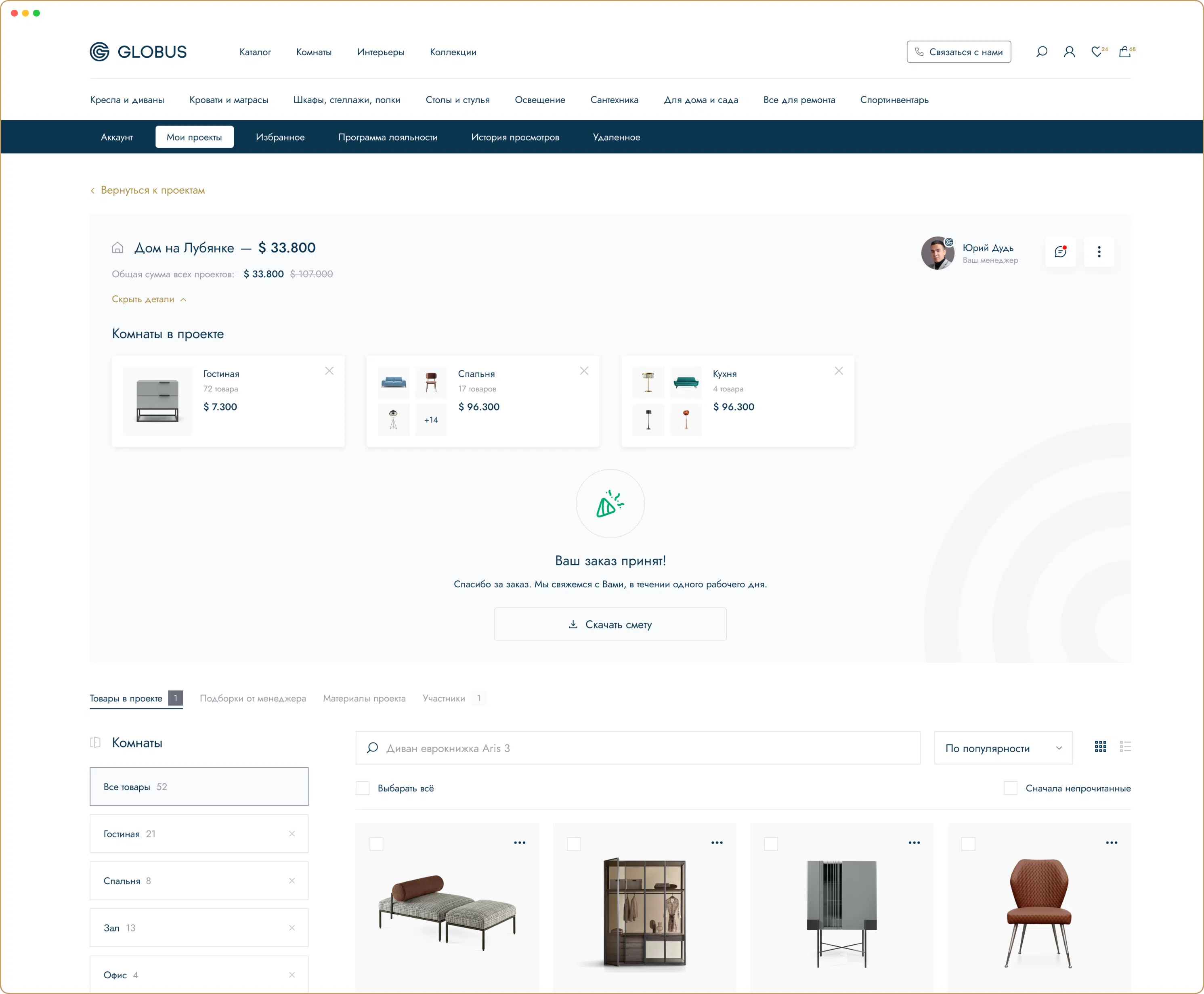
Task: Open the account profile icon
Action: click(x=1070, y=52)
